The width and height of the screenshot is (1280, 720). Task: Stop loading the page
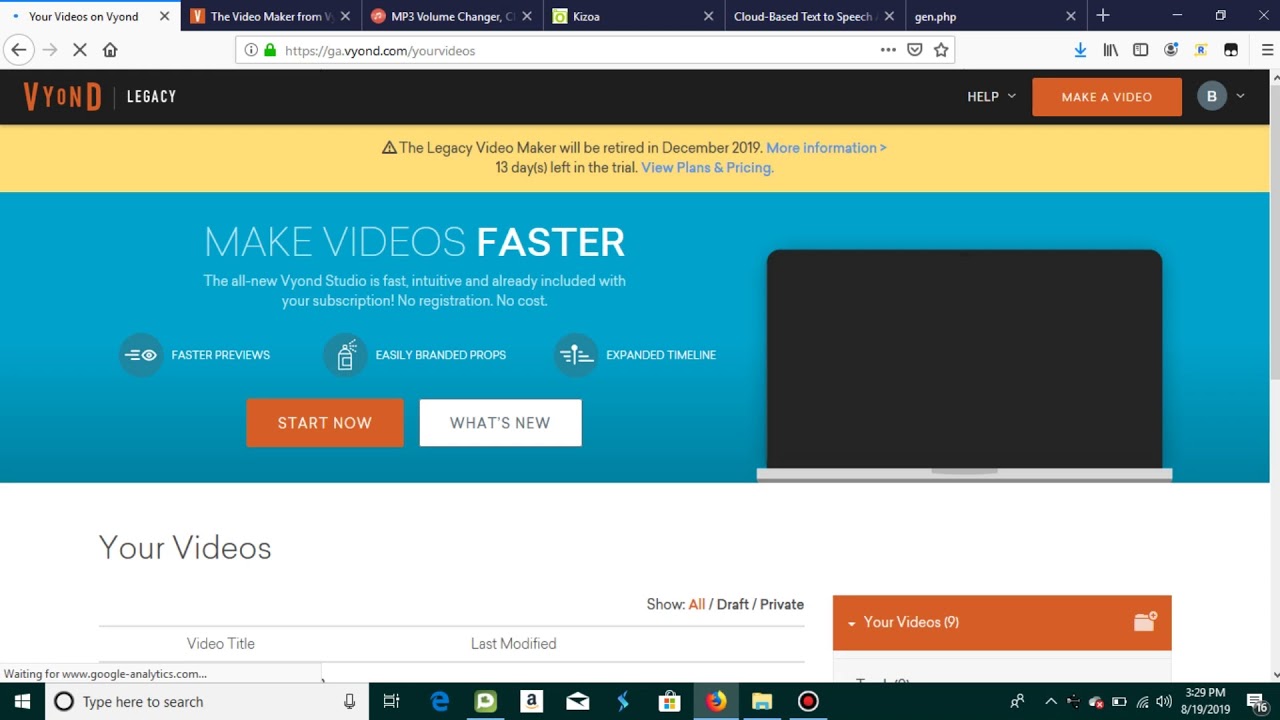point(80,50)
